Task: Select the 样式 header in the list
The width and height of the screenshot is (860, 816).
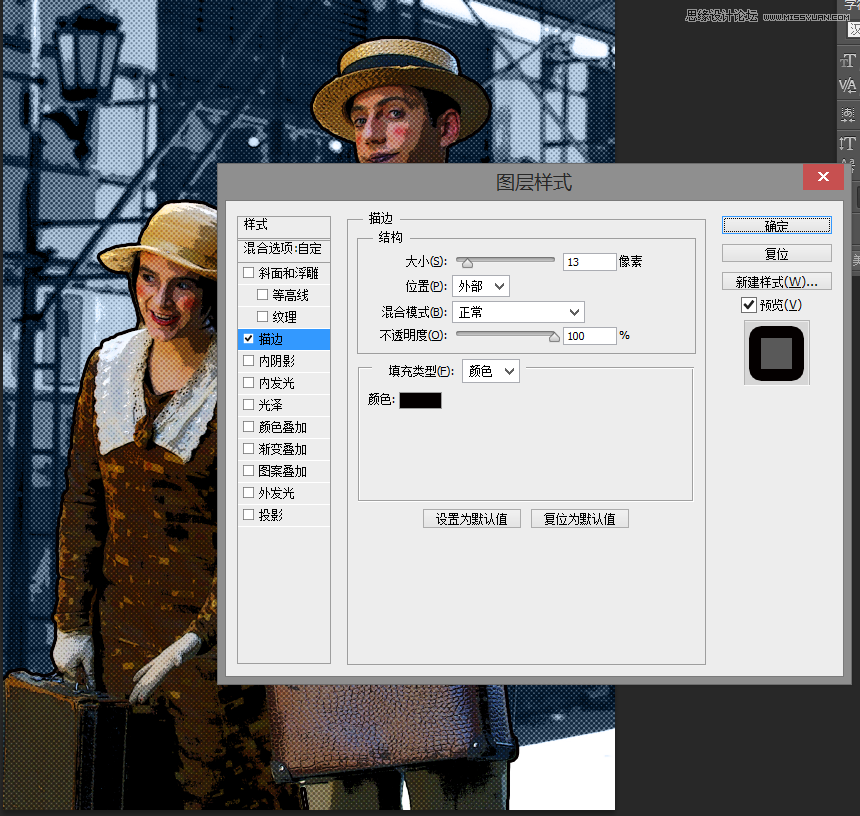Action: [283, 225]
